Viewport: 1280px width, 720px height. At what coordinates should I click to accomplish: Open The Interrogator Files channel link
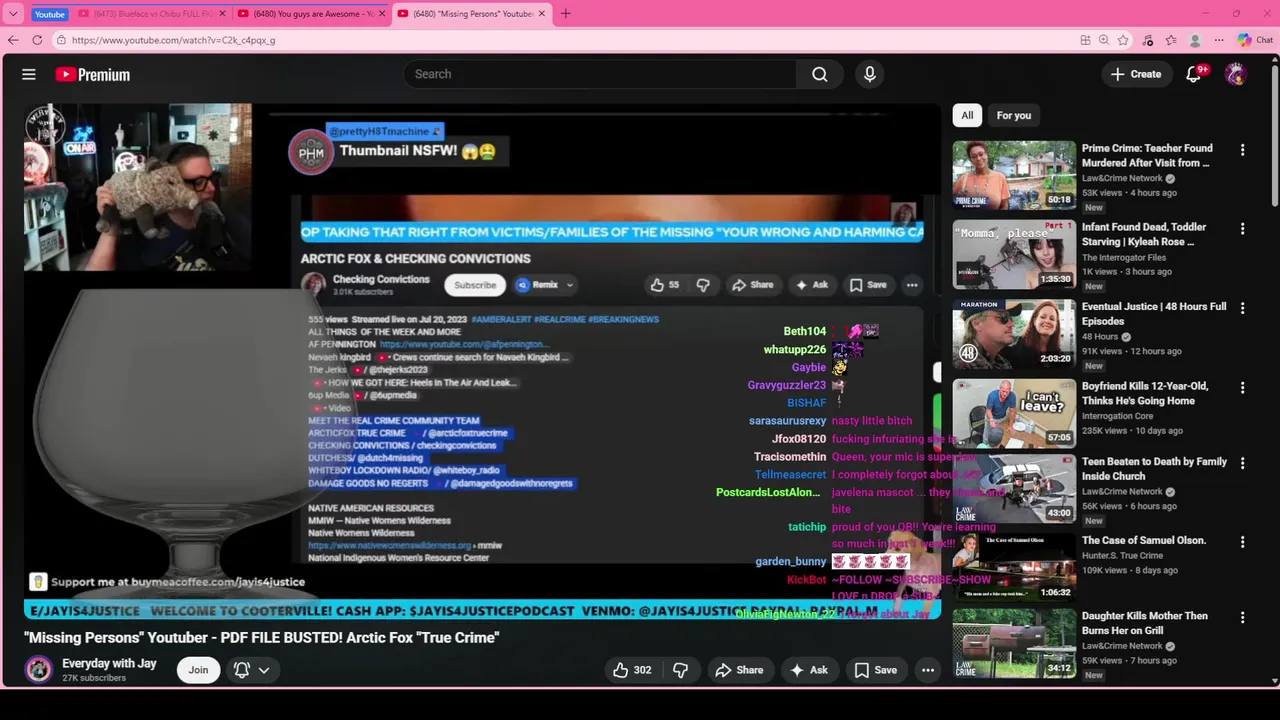point(1124,257)
